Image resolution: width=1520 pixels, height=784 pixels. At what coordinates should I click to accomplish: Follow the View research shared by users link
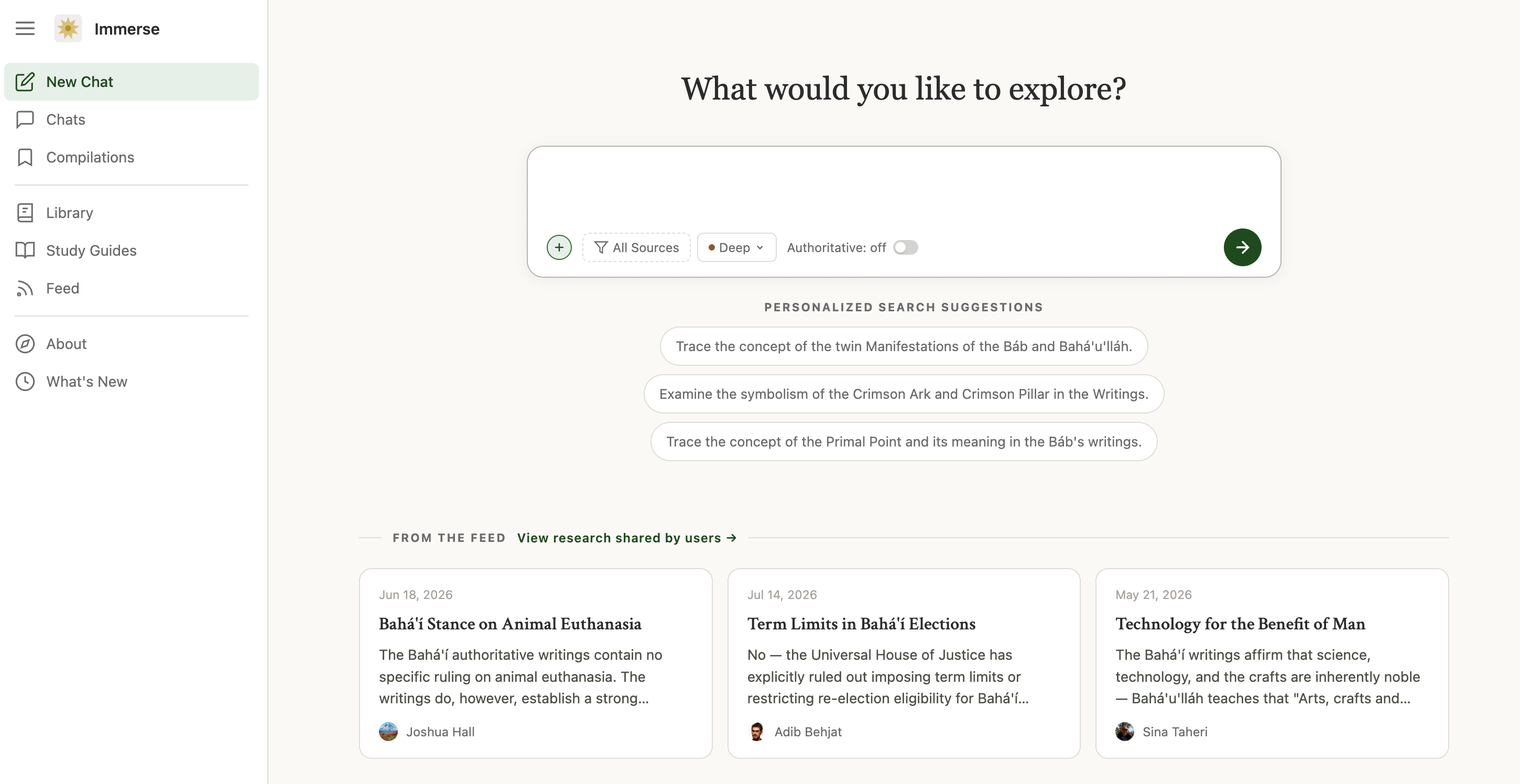[627, 538]
